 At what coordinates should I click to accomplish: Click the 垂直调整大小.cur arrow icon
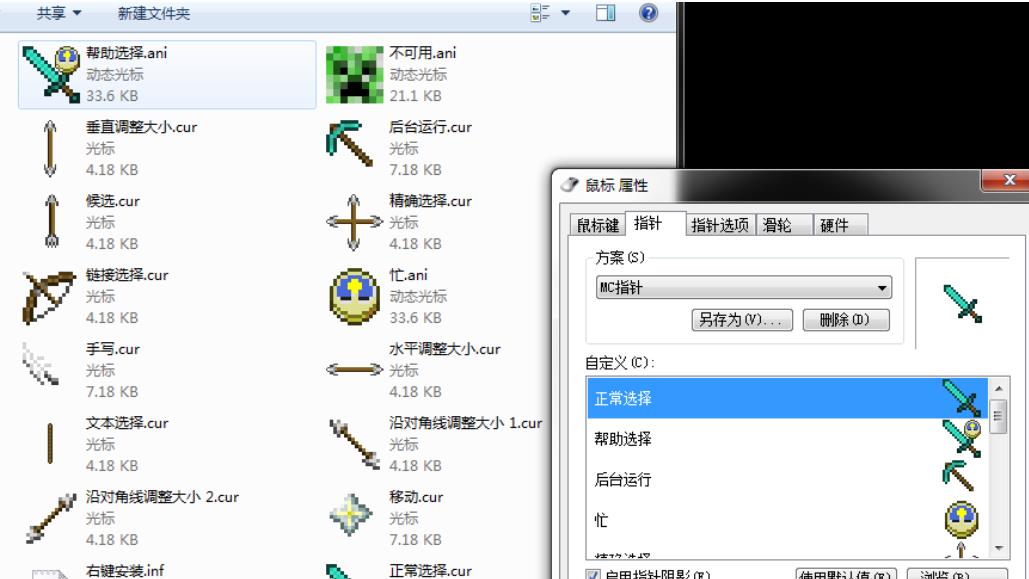click(50, 148)
